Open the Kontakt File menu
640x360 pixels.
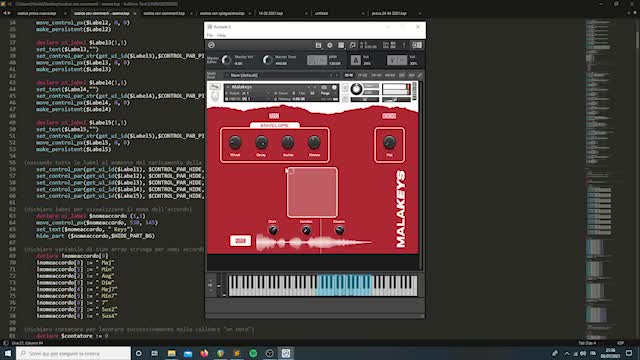[209, 36]
